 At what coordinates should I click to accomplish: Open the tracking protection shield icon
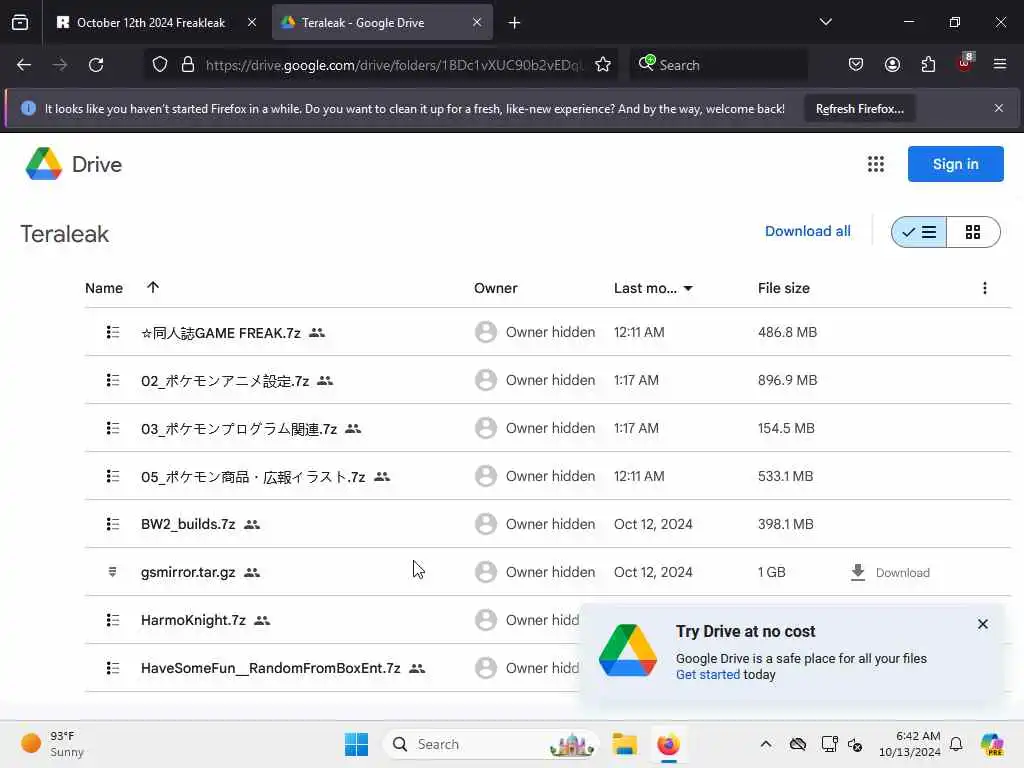(160, 65)
